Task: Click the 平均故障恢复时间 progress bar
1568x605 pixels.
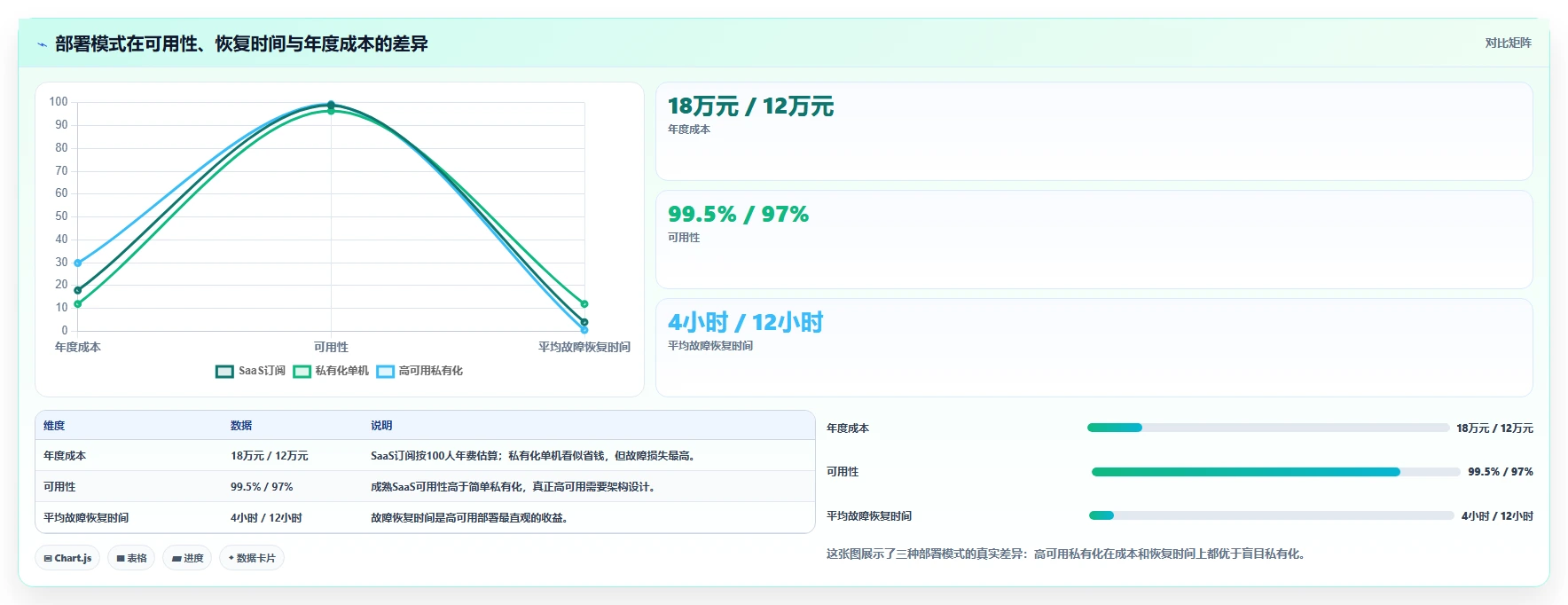Action: (1272, 515)
